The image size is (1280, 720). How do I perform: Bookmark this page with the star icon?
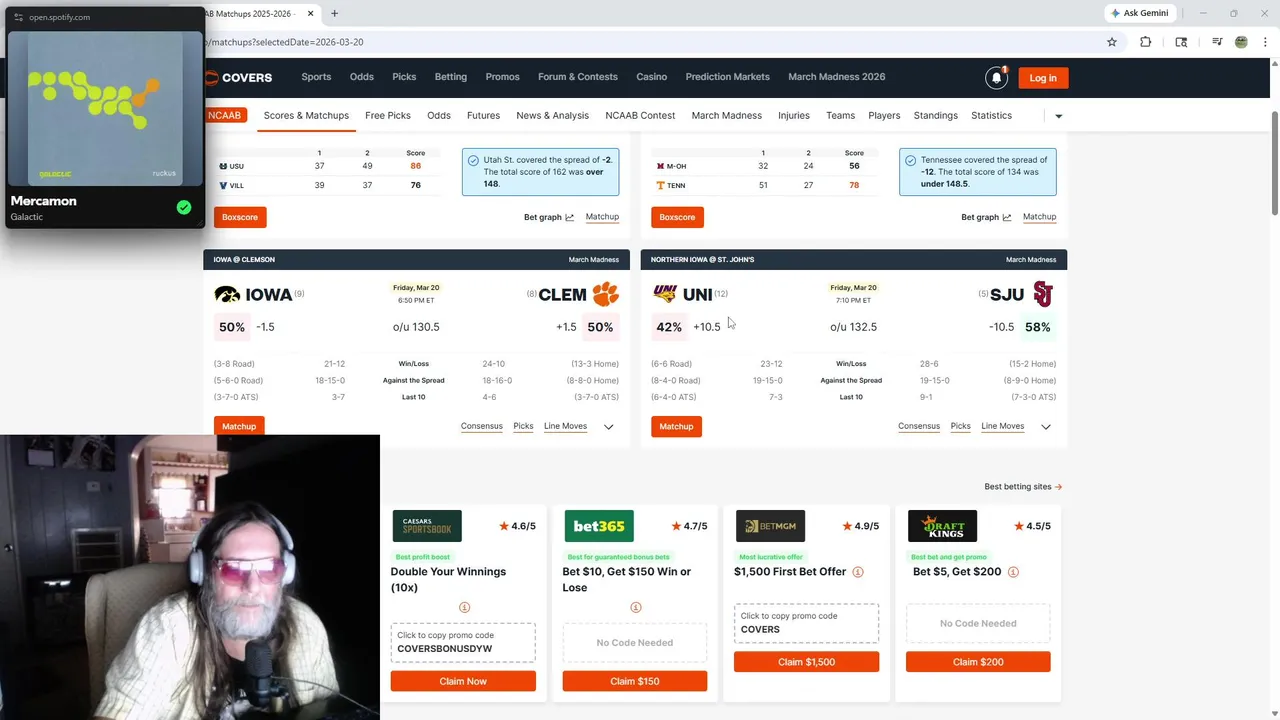tap(1111, 42)
